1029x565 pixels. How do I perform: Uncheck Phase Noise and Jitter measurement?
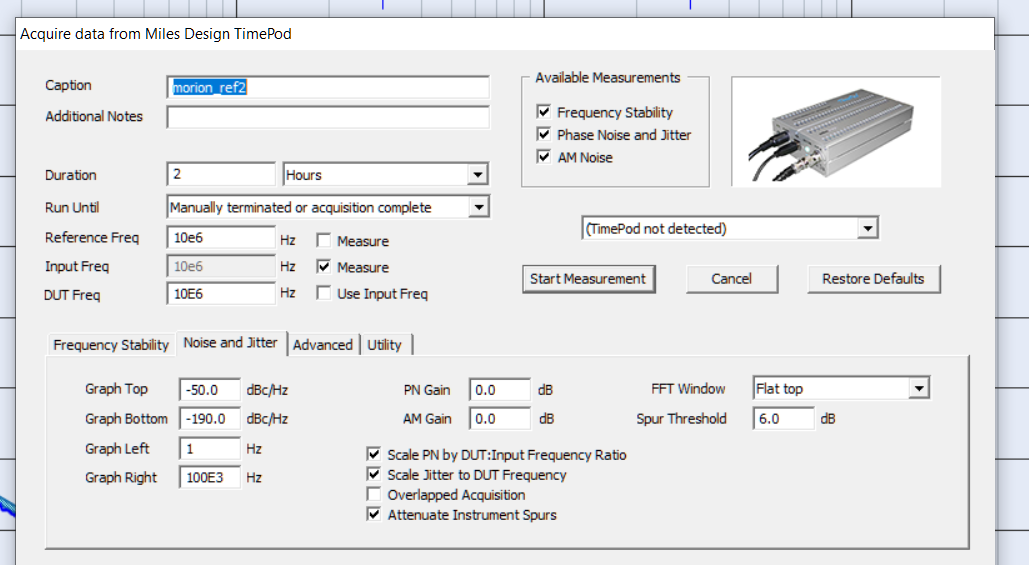click(543, 134)
